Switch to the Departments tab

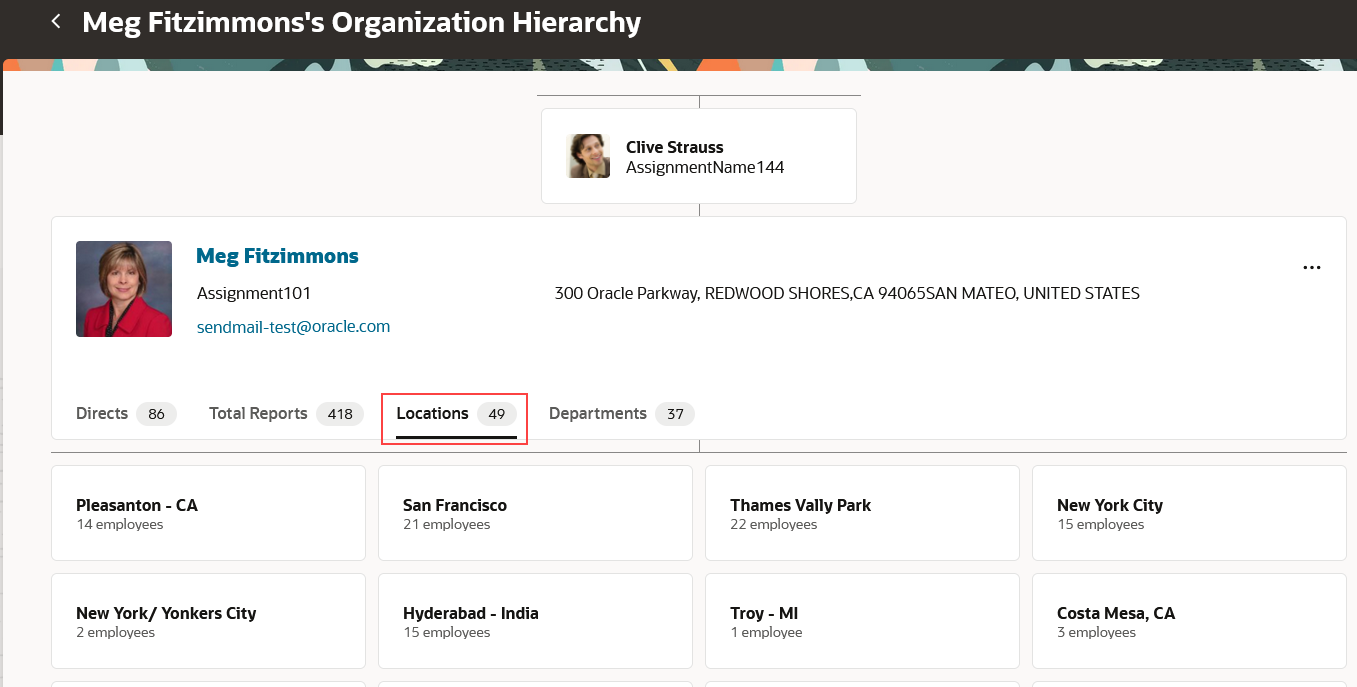coord(621,413)
